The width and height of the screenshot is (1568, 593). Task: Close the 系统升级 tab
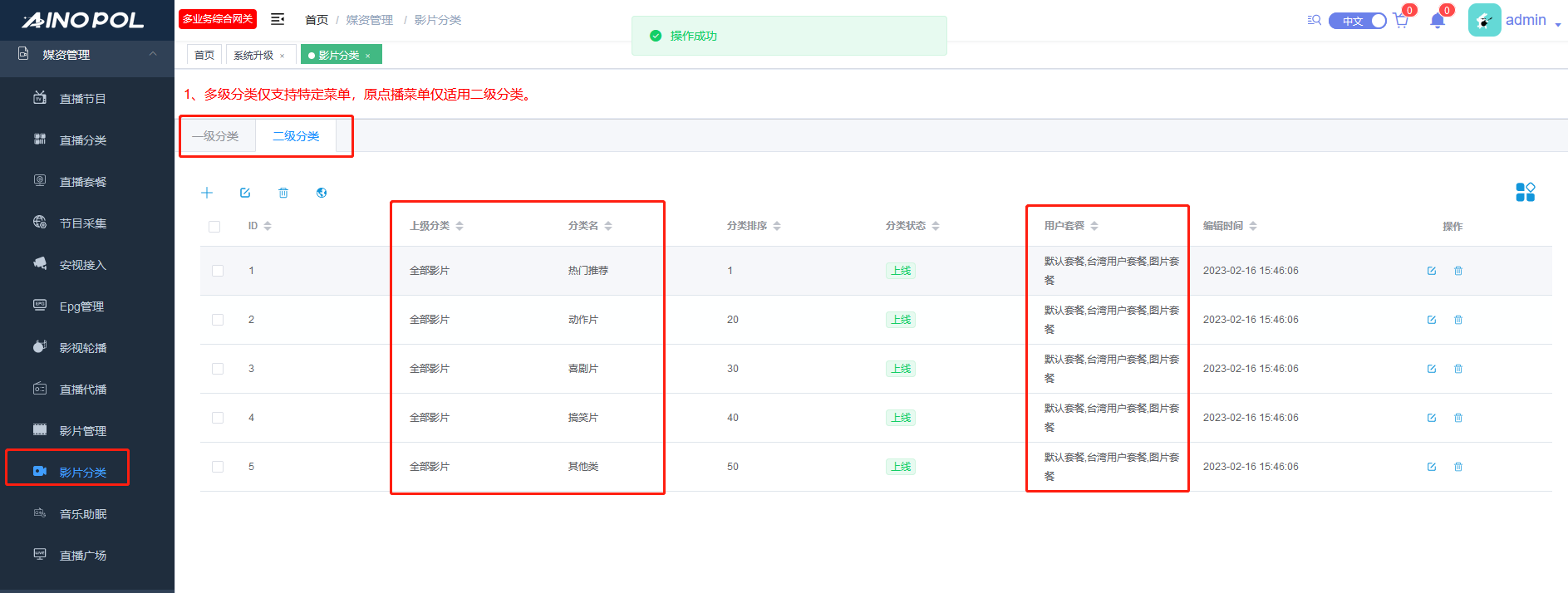(283, 56)
